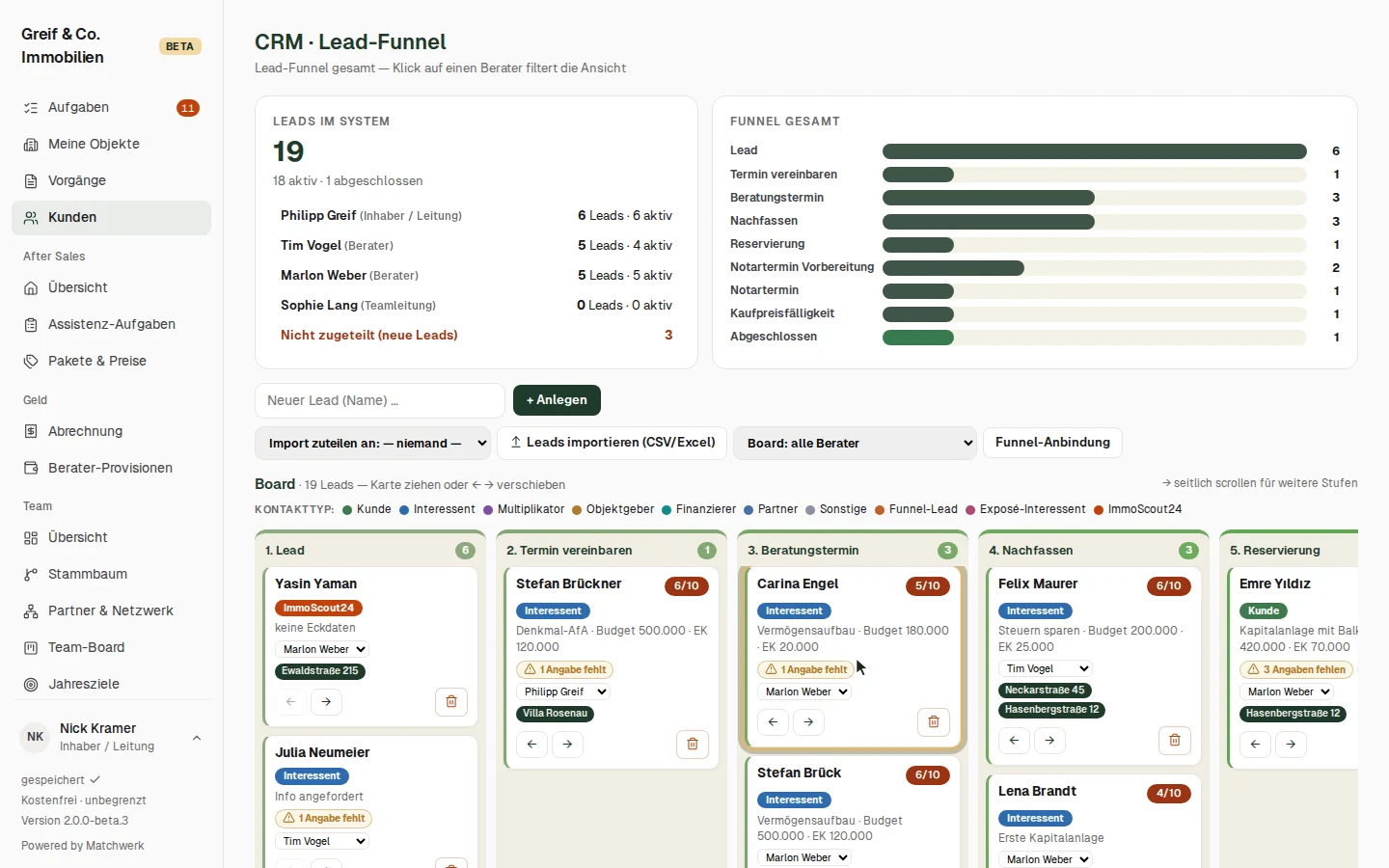Delete the Felix Maurer lead card
1389x868 pixels.
click(x=1175, y=741)
